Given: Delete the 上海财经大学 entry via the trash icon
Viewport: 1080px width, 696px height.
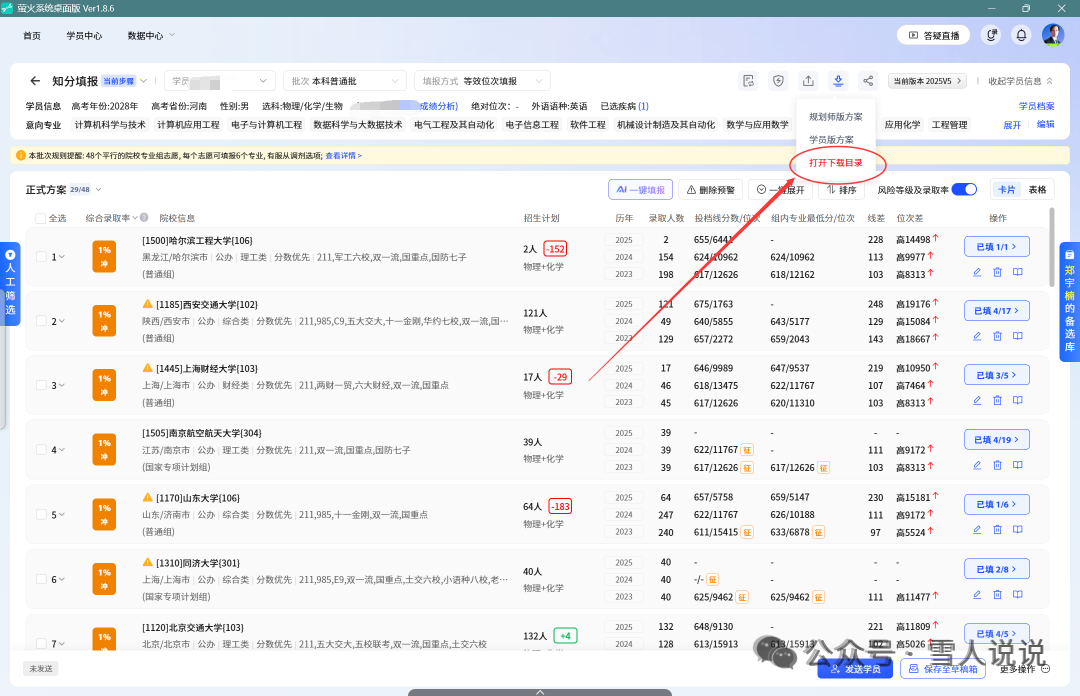Looking at the screenshot, I should pyautogui.click(x=997, y=400).
